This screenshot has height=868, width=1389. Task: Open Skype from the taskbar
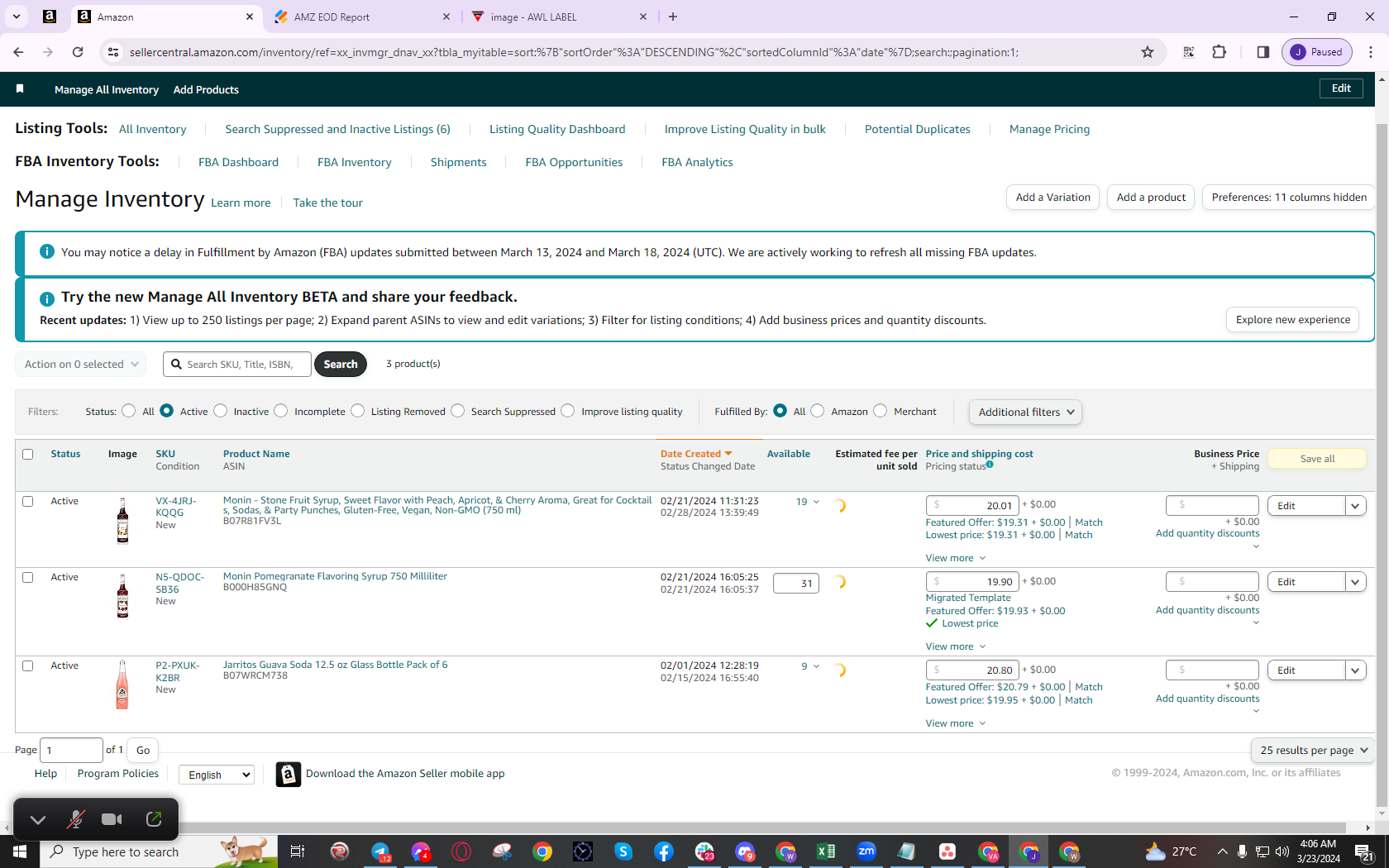point(623,851)
